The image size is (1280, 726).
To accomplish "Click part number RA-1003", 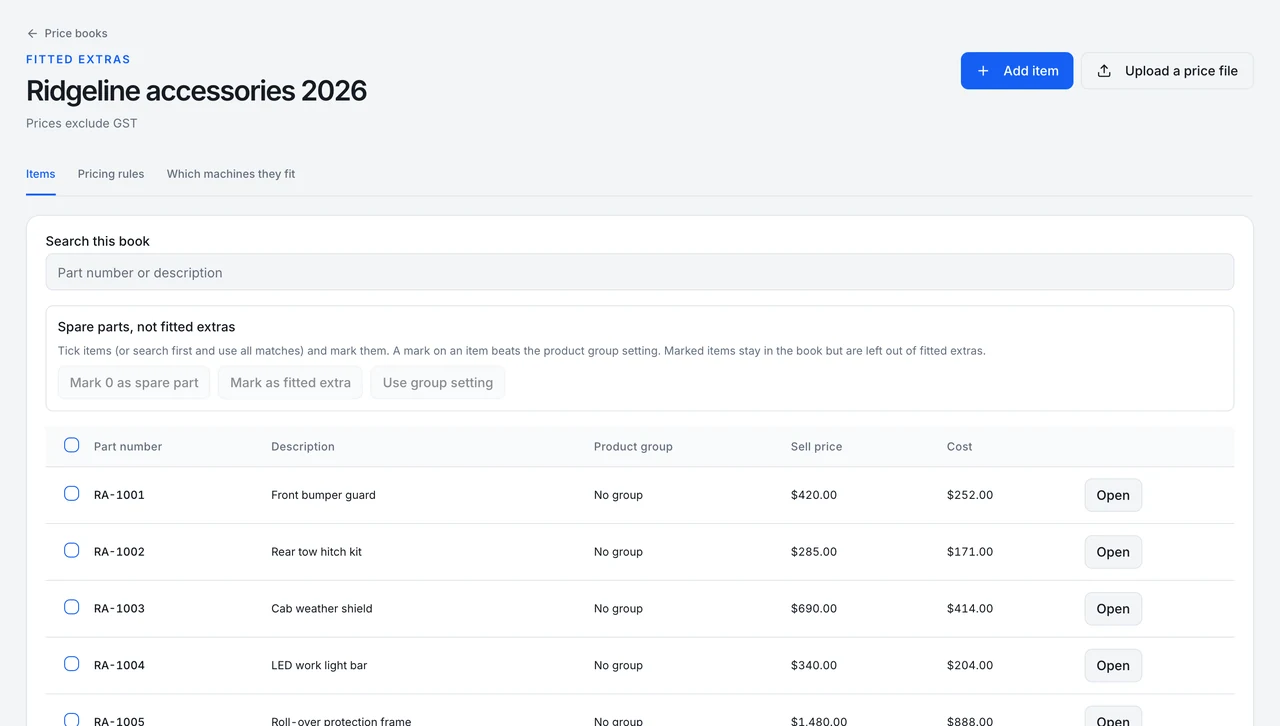I will click(119, 609).
